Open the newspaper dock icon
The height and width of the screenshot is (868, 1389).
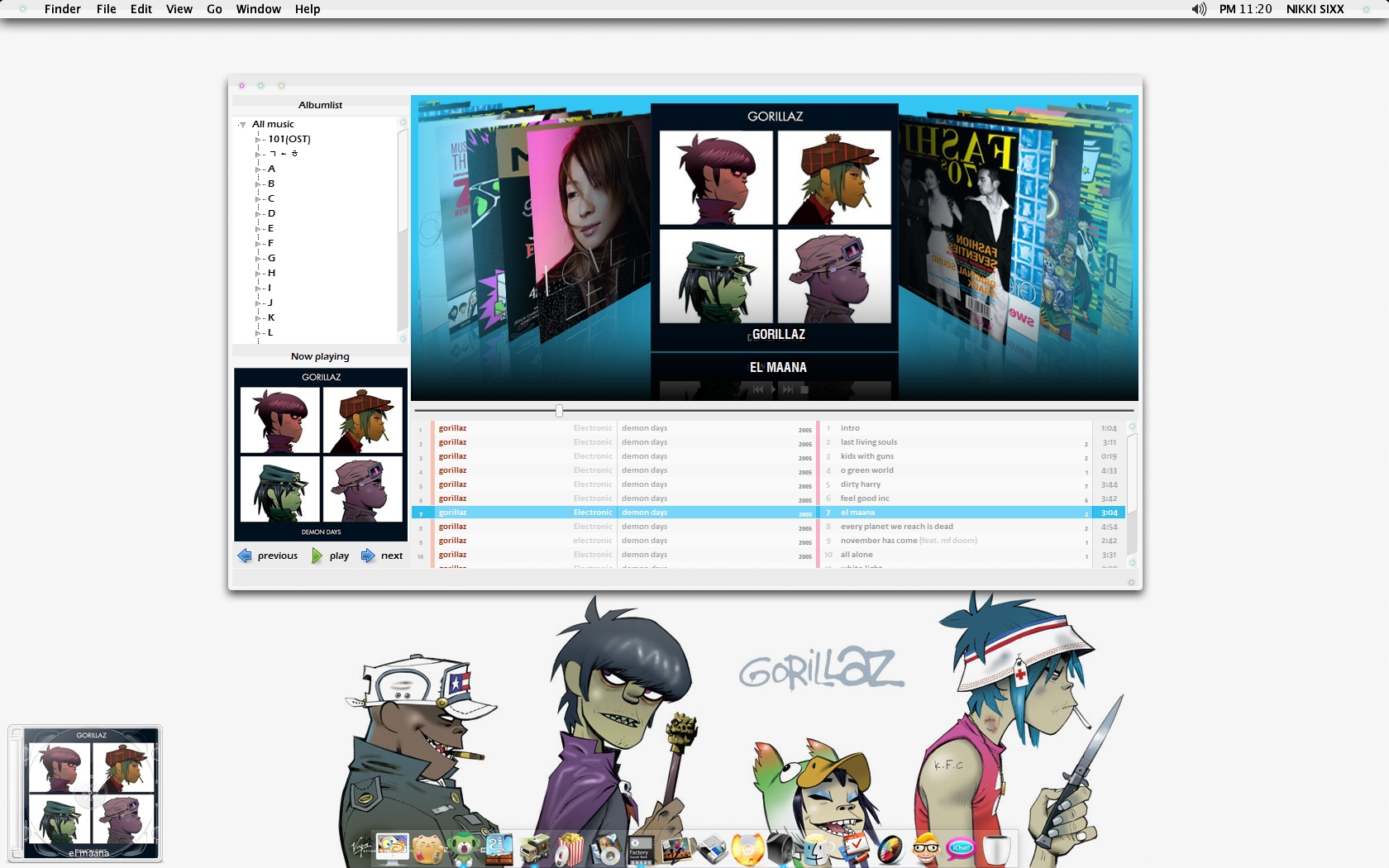click(x=712, y=849)
